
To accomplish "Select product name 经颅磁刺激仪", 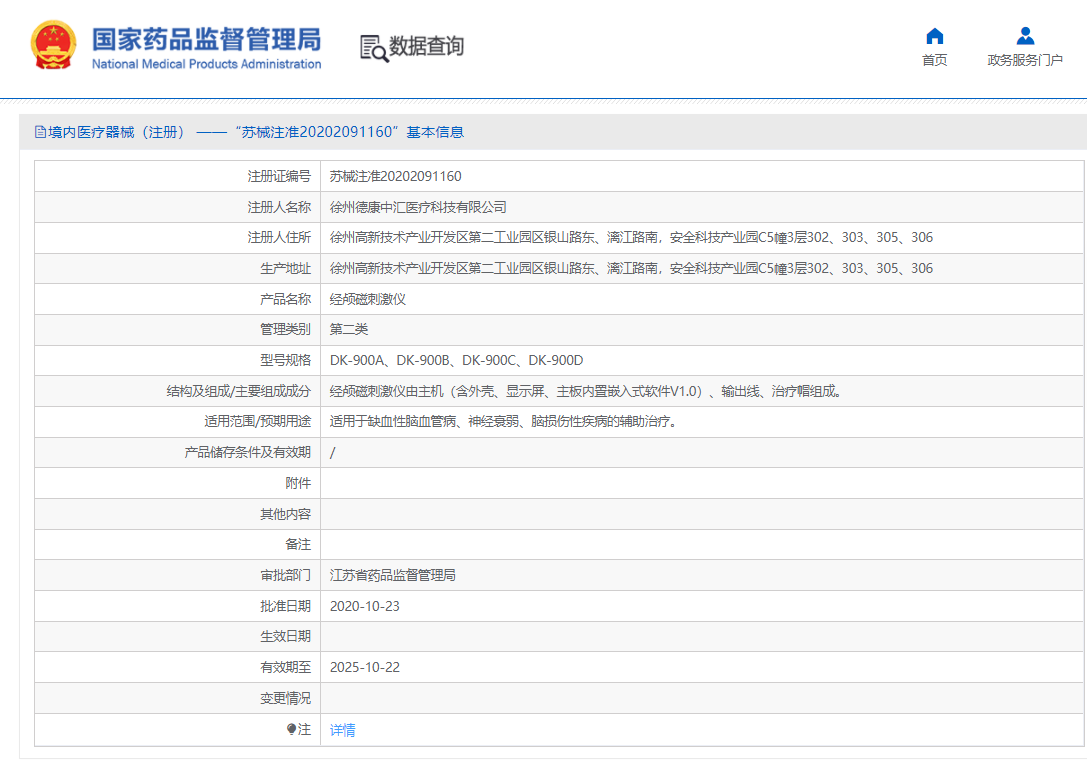I will tap(367, 299).
